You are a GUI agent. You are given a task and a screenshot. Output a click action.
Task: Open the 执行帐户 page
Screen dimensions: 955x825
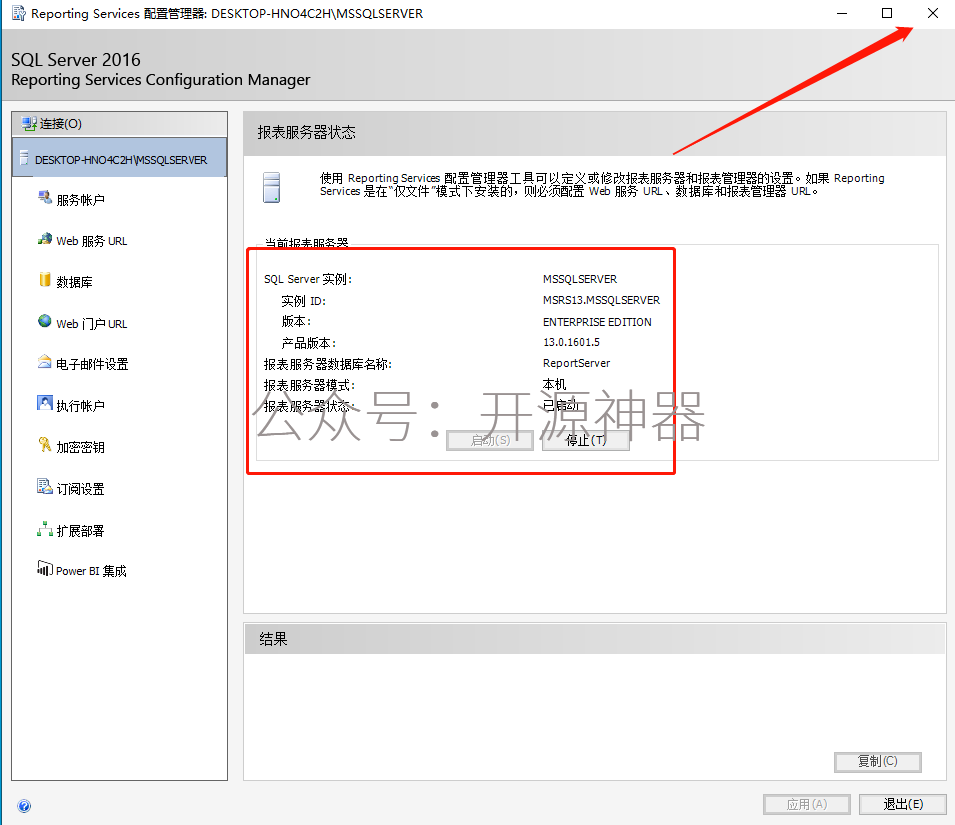coord(80,405)
